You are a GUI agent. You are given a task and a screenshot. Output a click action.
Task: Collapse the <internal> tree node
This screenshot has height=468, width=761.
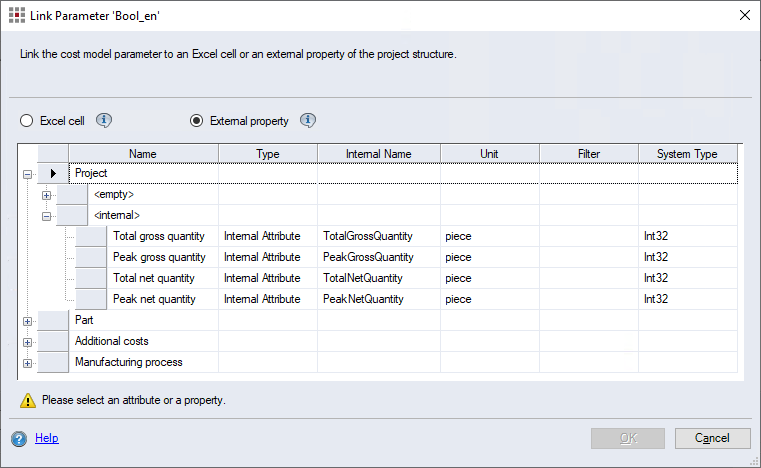click(46, 216)
